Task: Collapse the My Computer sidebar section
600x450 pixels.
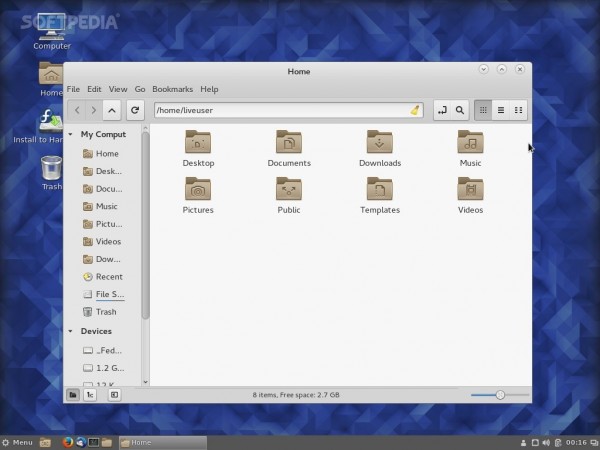Action: click(x=70, y=134)
